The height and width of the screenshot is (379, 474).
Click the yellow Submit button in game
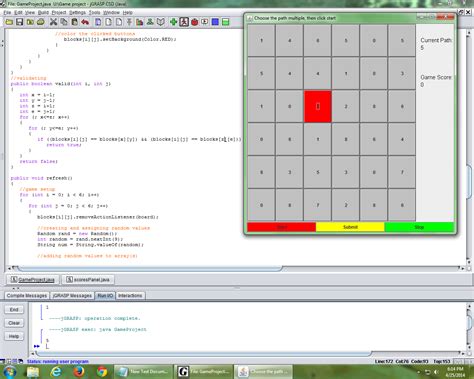point(350,227)
